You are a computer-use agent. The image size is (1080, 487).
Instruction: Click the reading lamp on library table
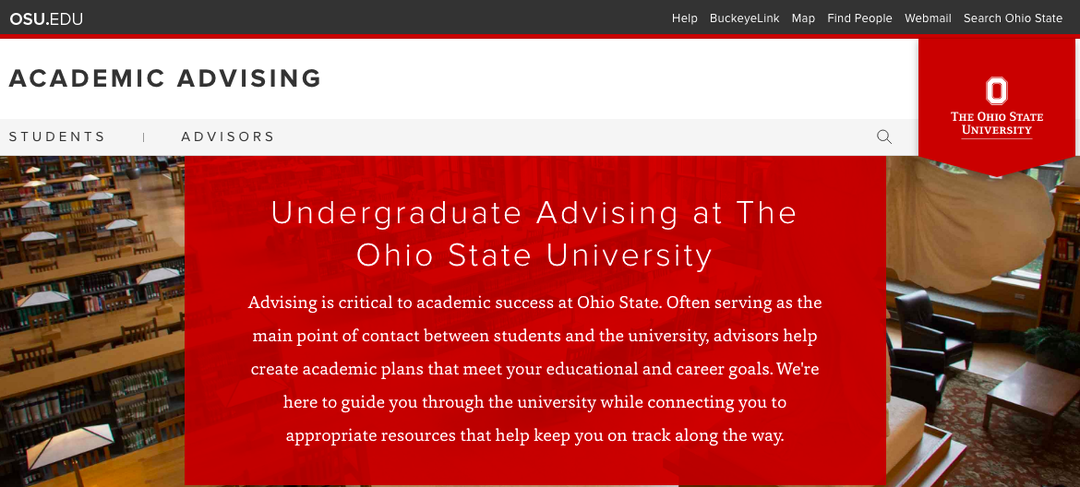point(72,438)
